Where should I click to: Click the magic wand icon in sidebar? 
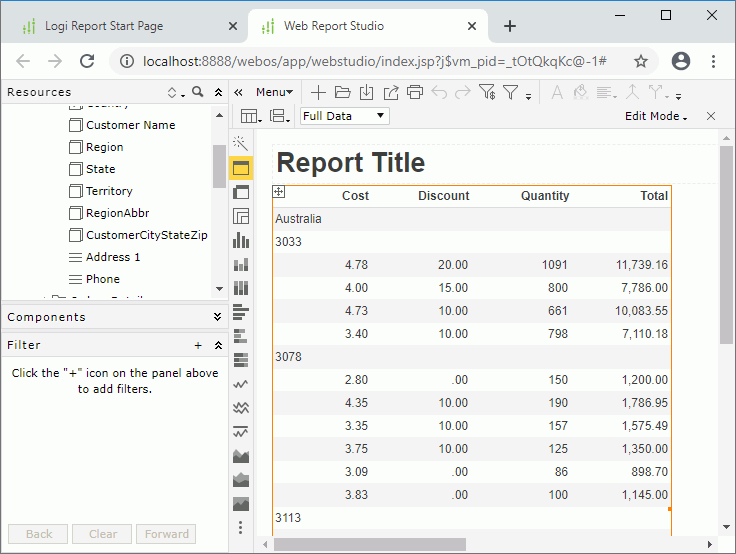240,143
